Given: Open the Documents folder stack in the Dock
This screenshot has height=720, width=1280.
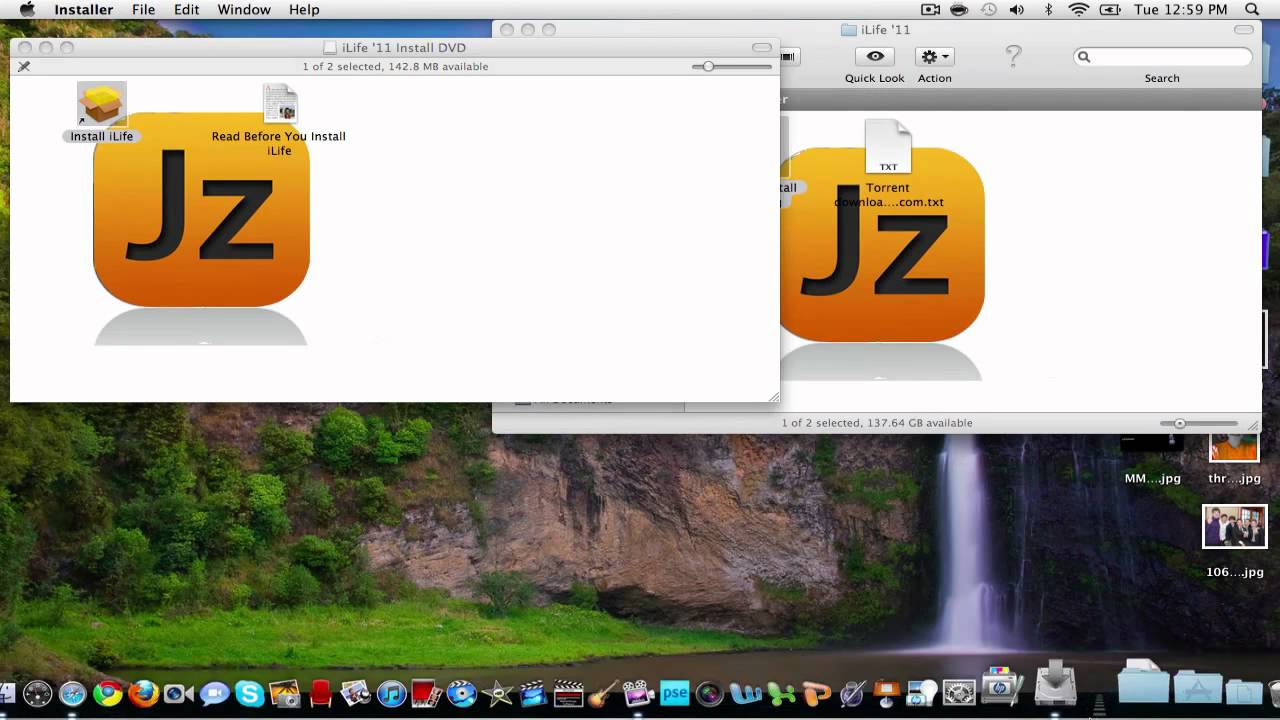Looking at the screenshot, I should [1244, 690].
